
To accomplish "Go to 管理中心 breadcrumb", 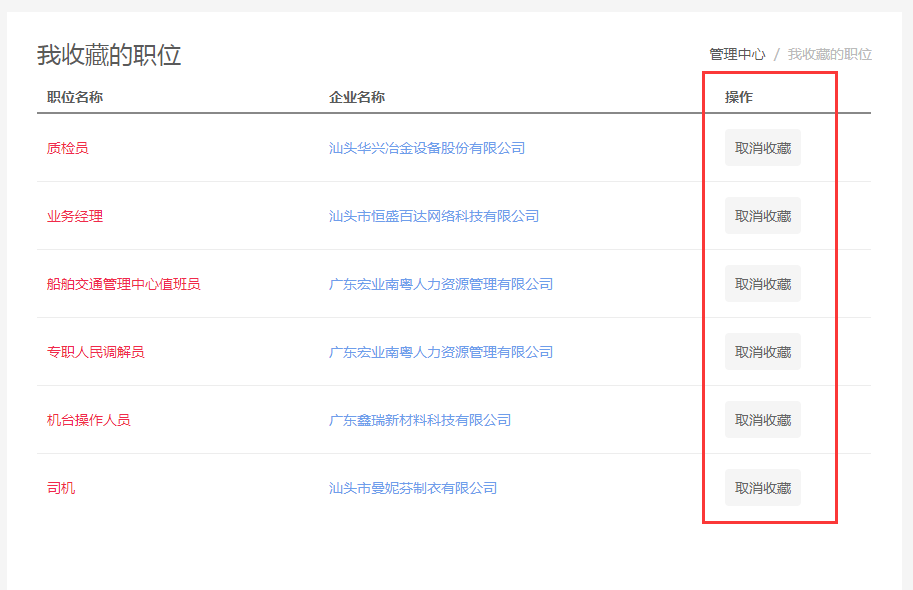I will [x=737, y=54].
